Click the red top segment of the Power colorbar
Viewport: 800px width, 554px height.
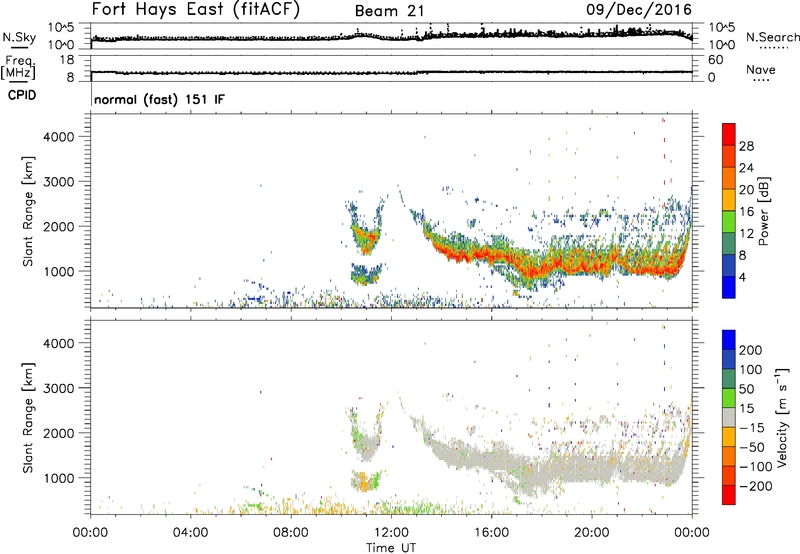[729, 134]
